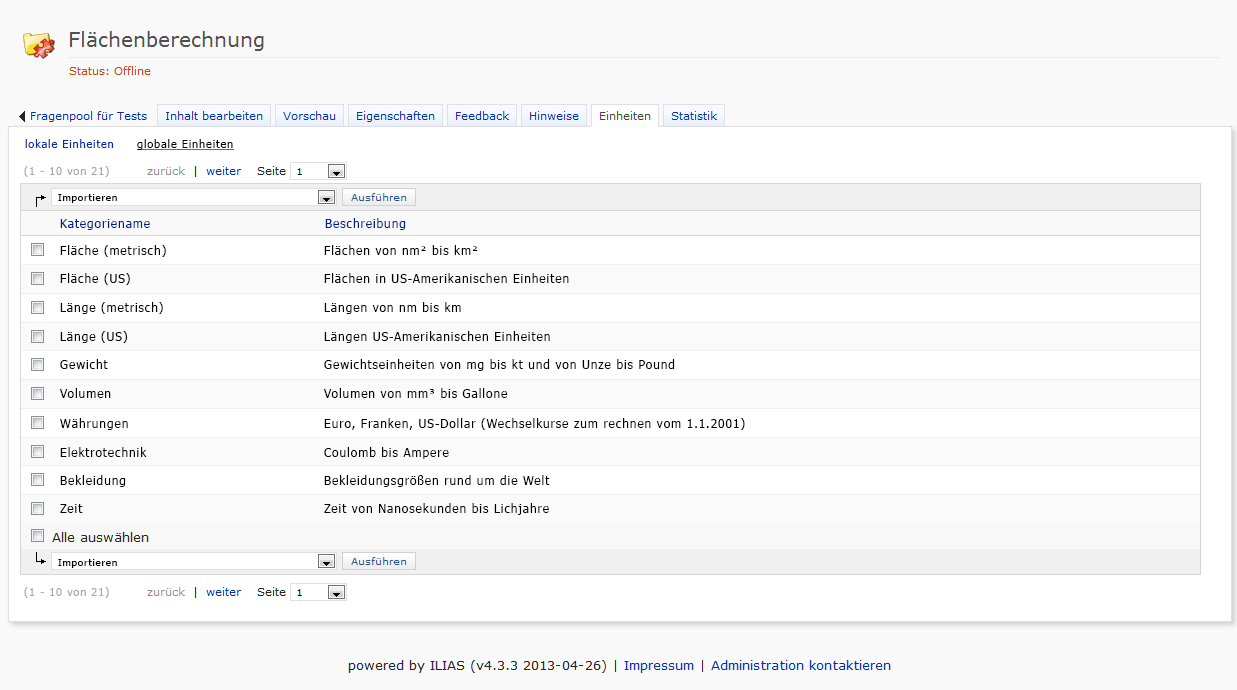
Task: Enable the Elektrotechnik checkbox
Action: tap(38, 452)
